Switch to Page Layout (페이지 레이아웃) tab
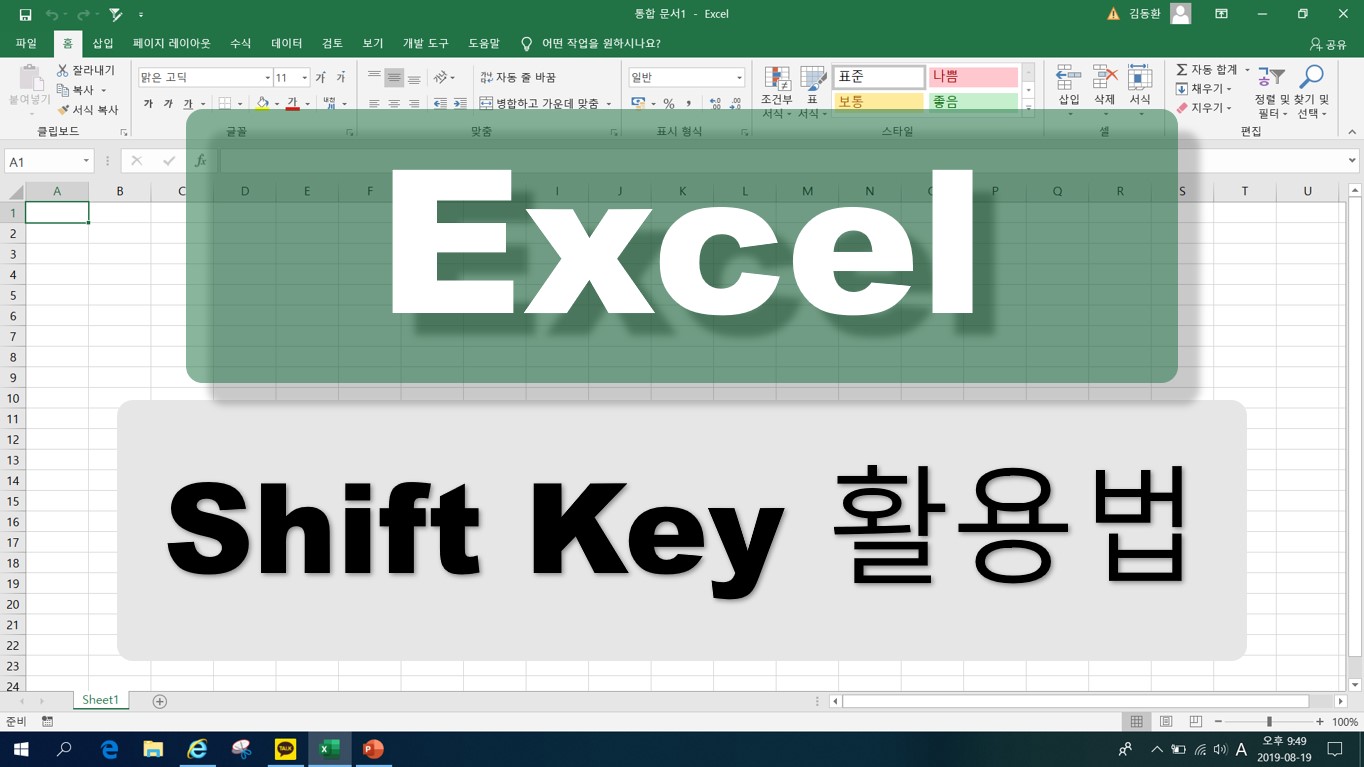Image resolution: width=1364 pixels, height=767 pixels. 172,43
